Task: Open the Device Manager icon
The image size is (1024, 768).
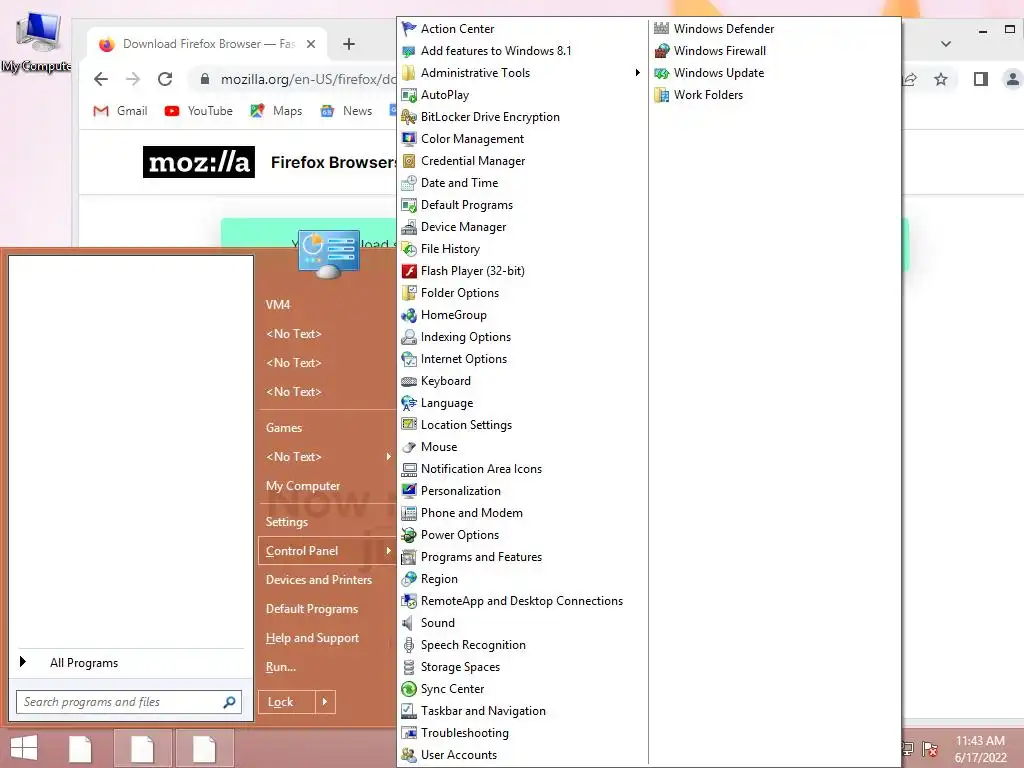Action: click(x=409, y=227)
